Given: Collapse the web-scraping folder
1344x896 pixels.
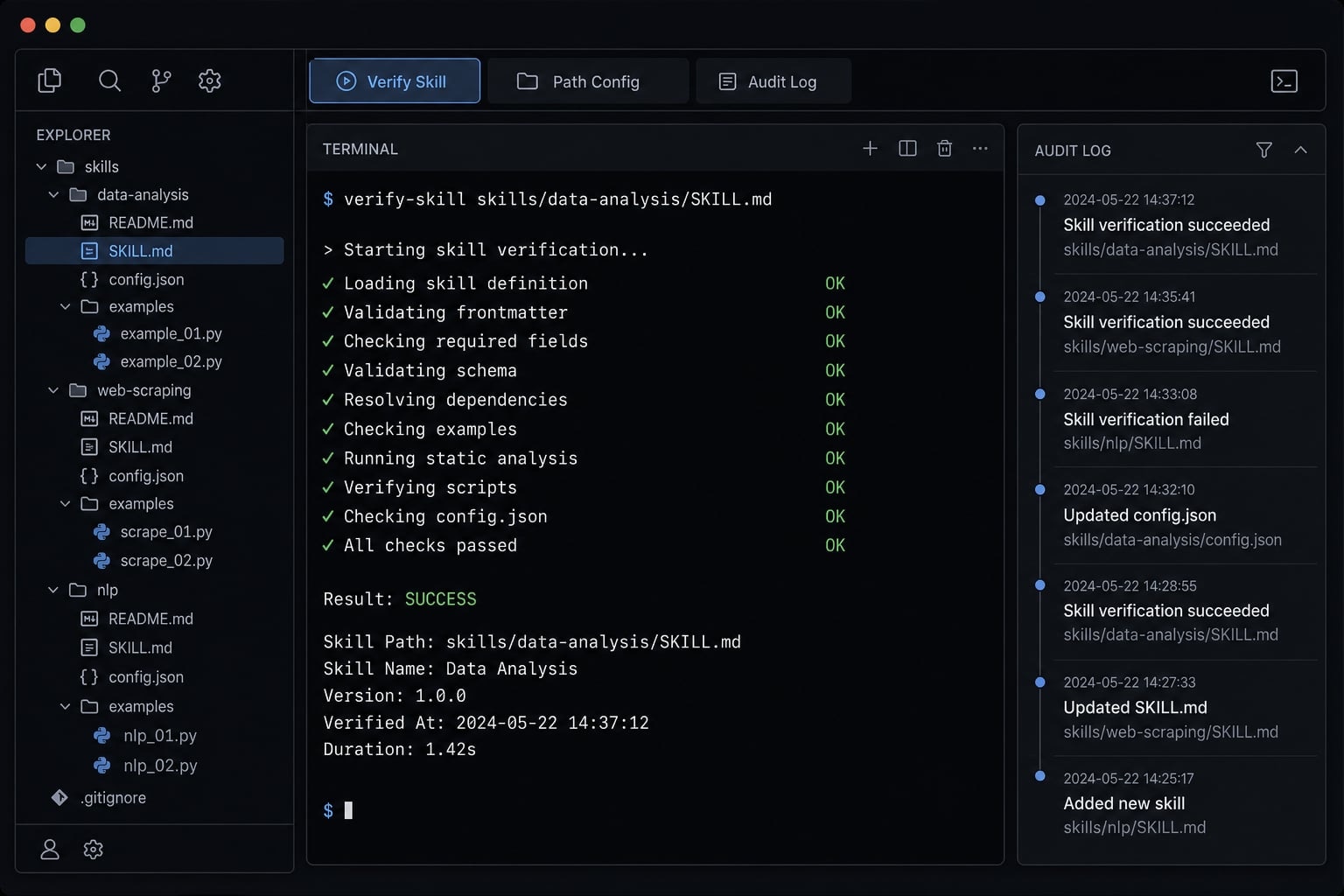Looking at the screenshot, I should (x=53, y=390).
